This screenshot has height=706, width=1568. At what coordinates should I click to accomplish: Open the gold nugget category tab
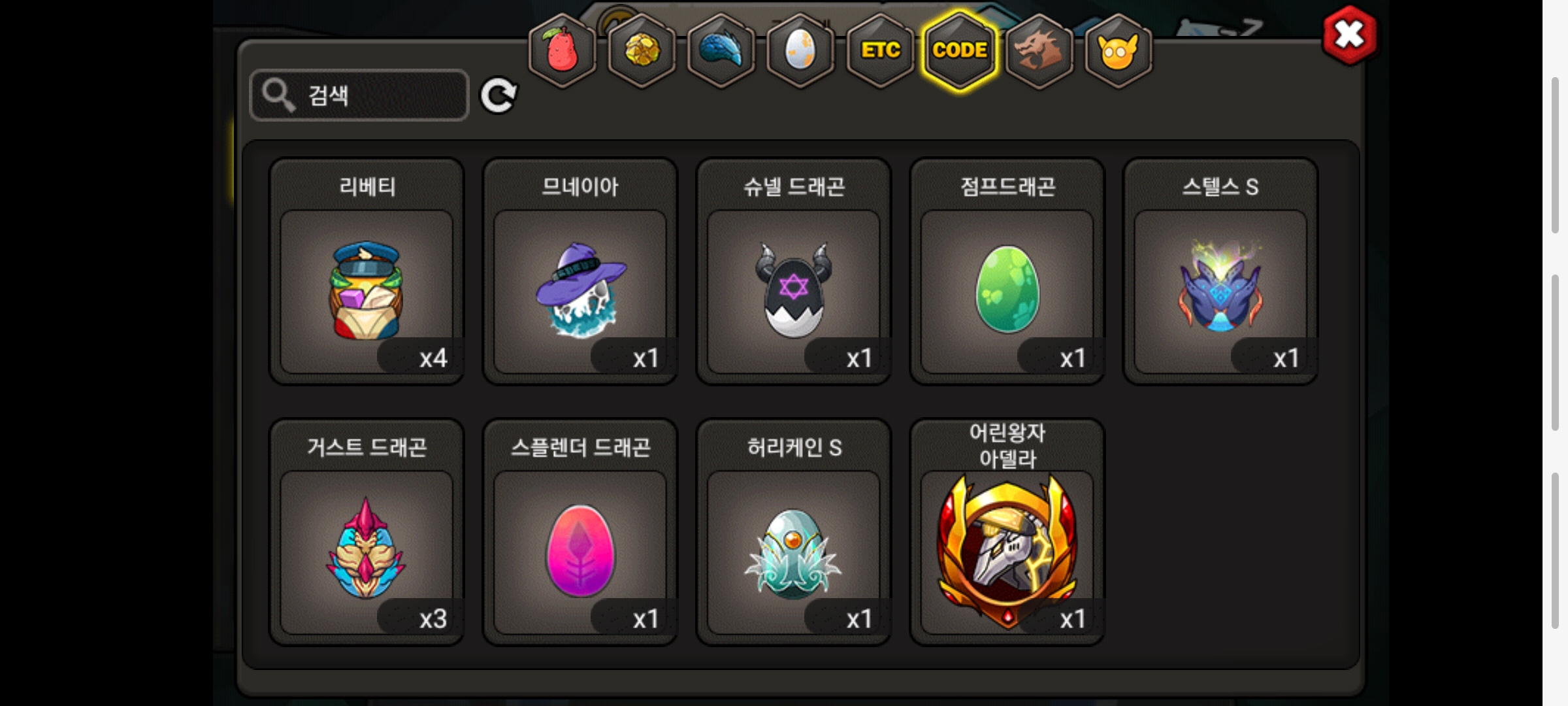642,50
